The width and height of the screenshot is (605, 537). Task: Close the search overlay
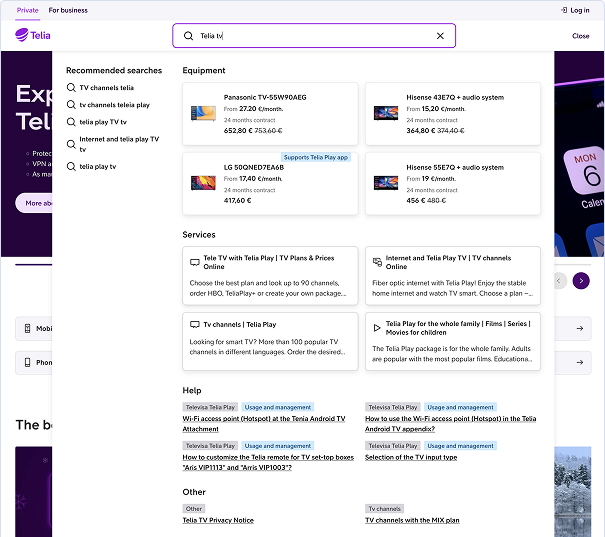click(x=580, y=36)
